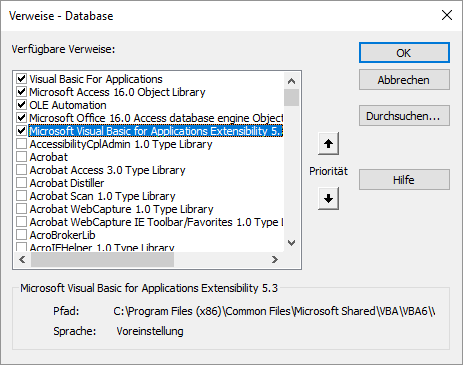Select 'AccessibilityCplAdmin 1.0 Type Library' row
This screenshot has width=463, height=365.
click(x=121, y=144)
